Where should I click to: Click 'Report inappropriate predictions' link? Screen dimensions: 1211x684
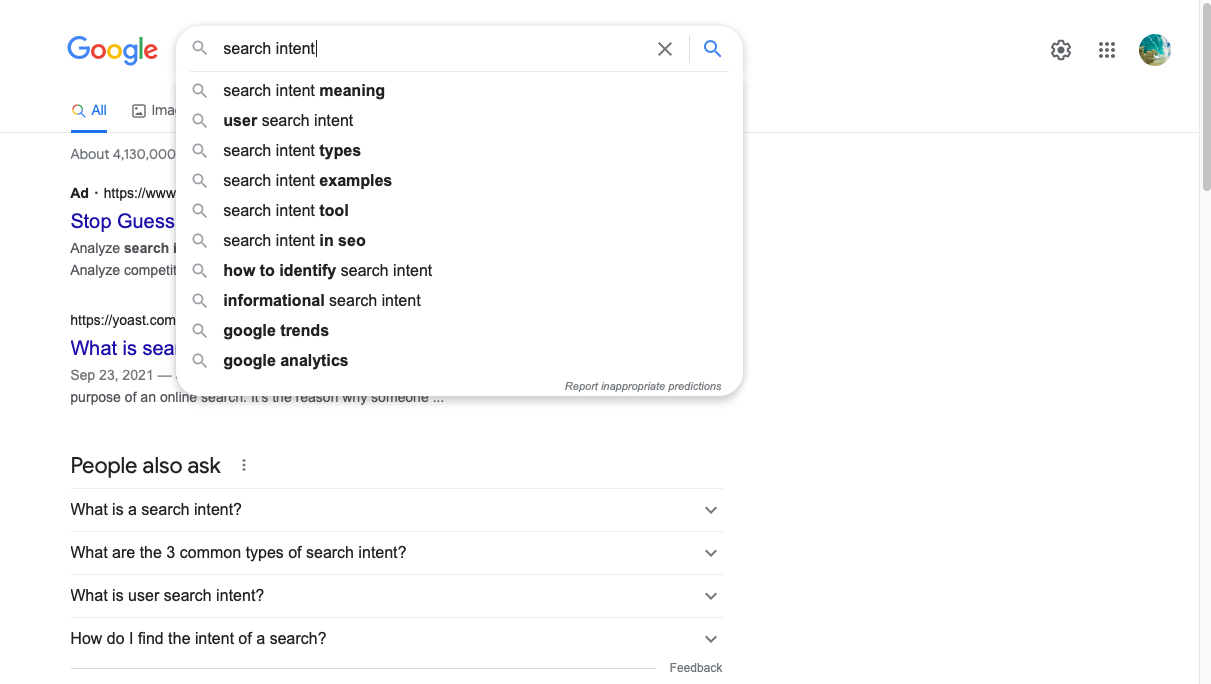pos(643,385)
